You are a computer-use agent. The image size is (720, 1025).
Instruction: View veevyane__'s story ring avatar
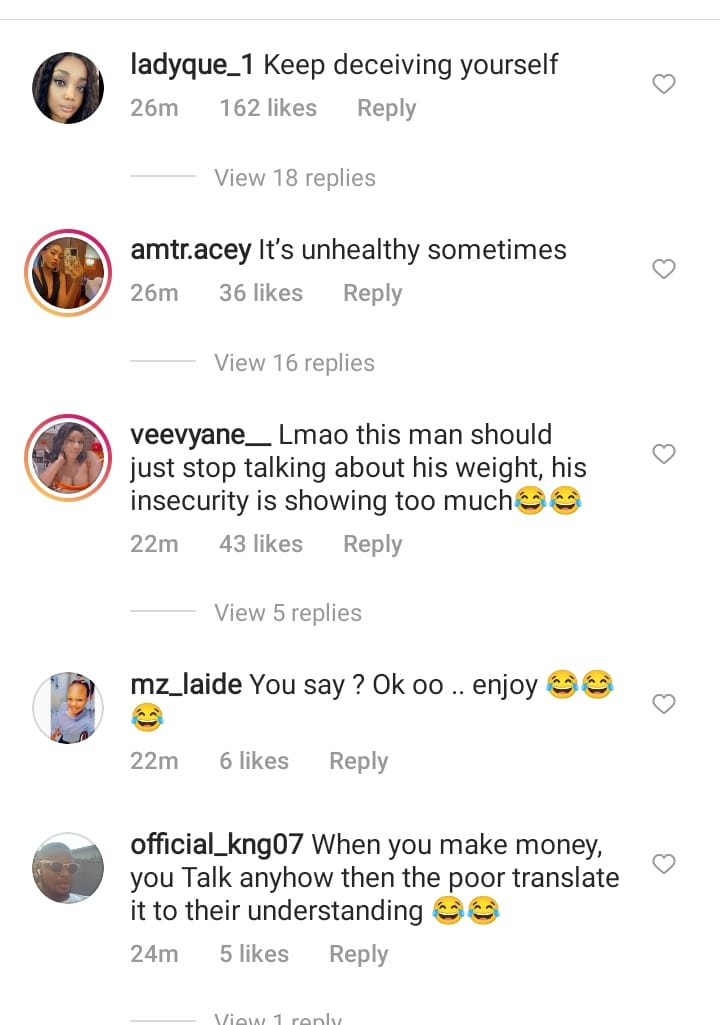68,457
